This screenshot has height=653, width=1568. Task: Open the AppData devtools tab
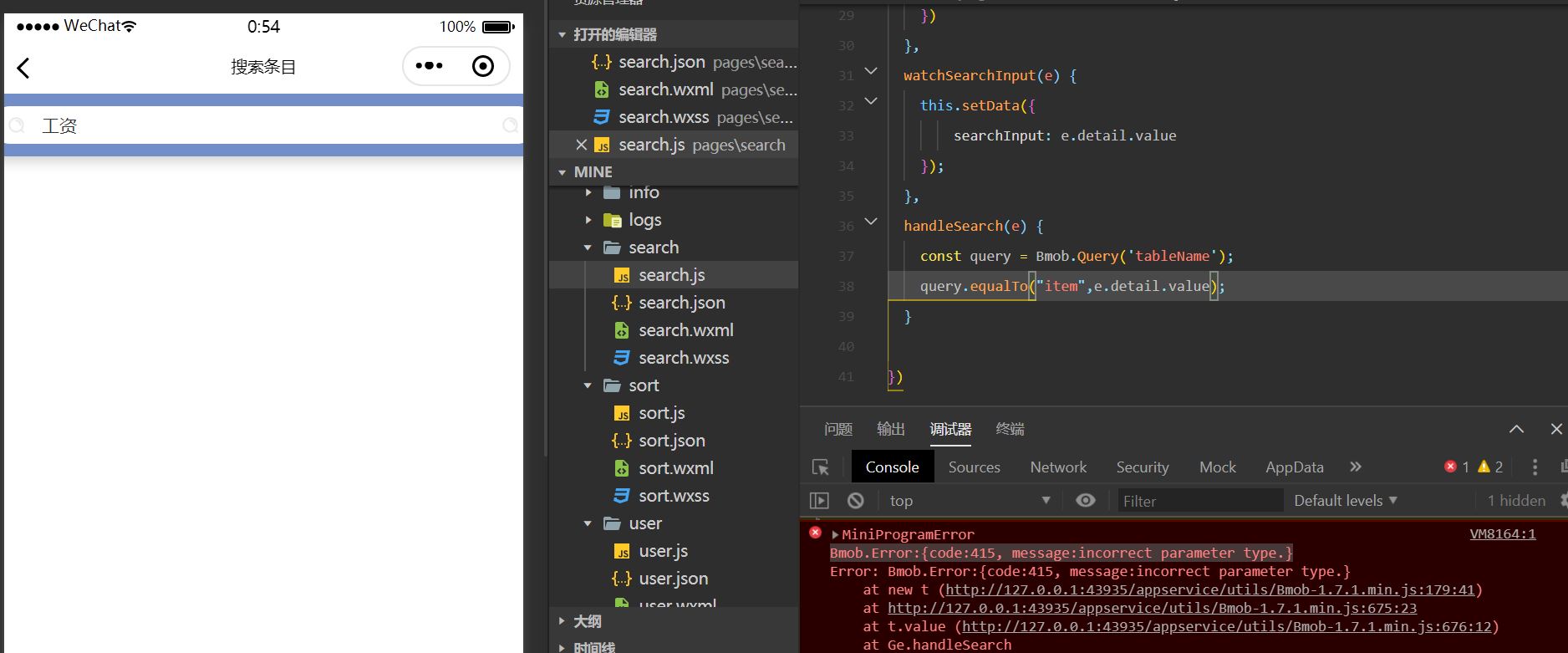tap(1295, 467)
